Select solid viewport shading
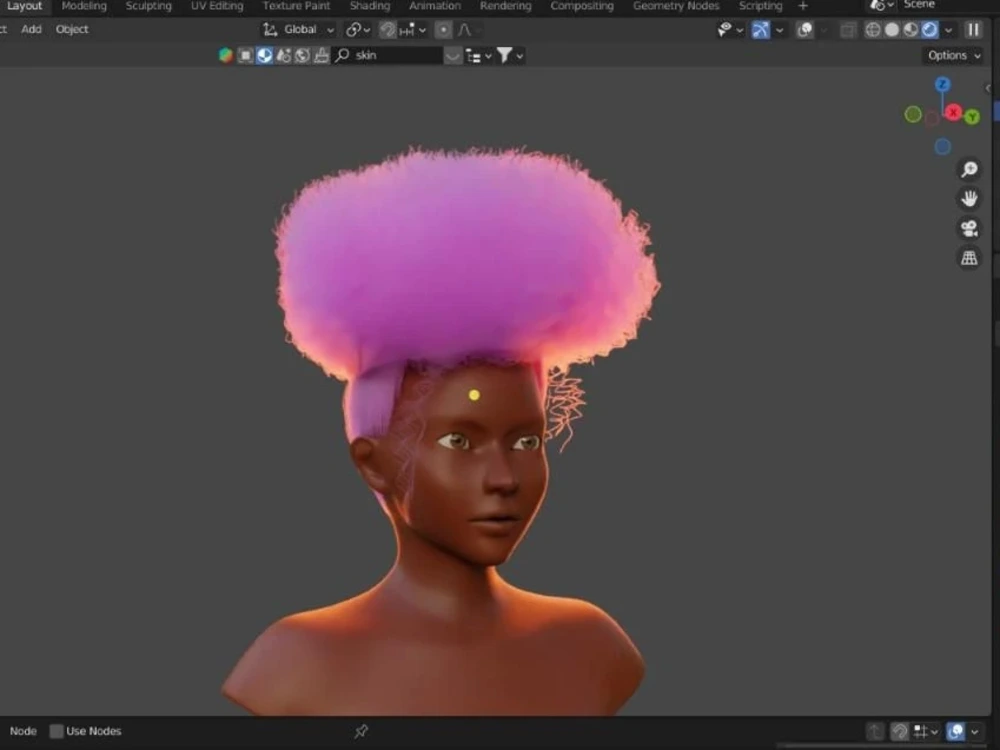The image size is (1000, 750). tap(892, 29)
